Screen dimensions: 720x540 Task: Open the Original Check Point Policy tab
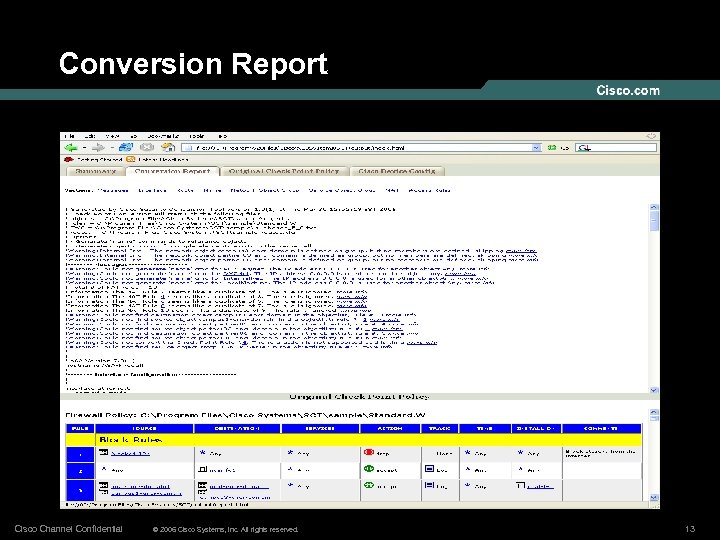pyautogui.click(x=284, y=171)
